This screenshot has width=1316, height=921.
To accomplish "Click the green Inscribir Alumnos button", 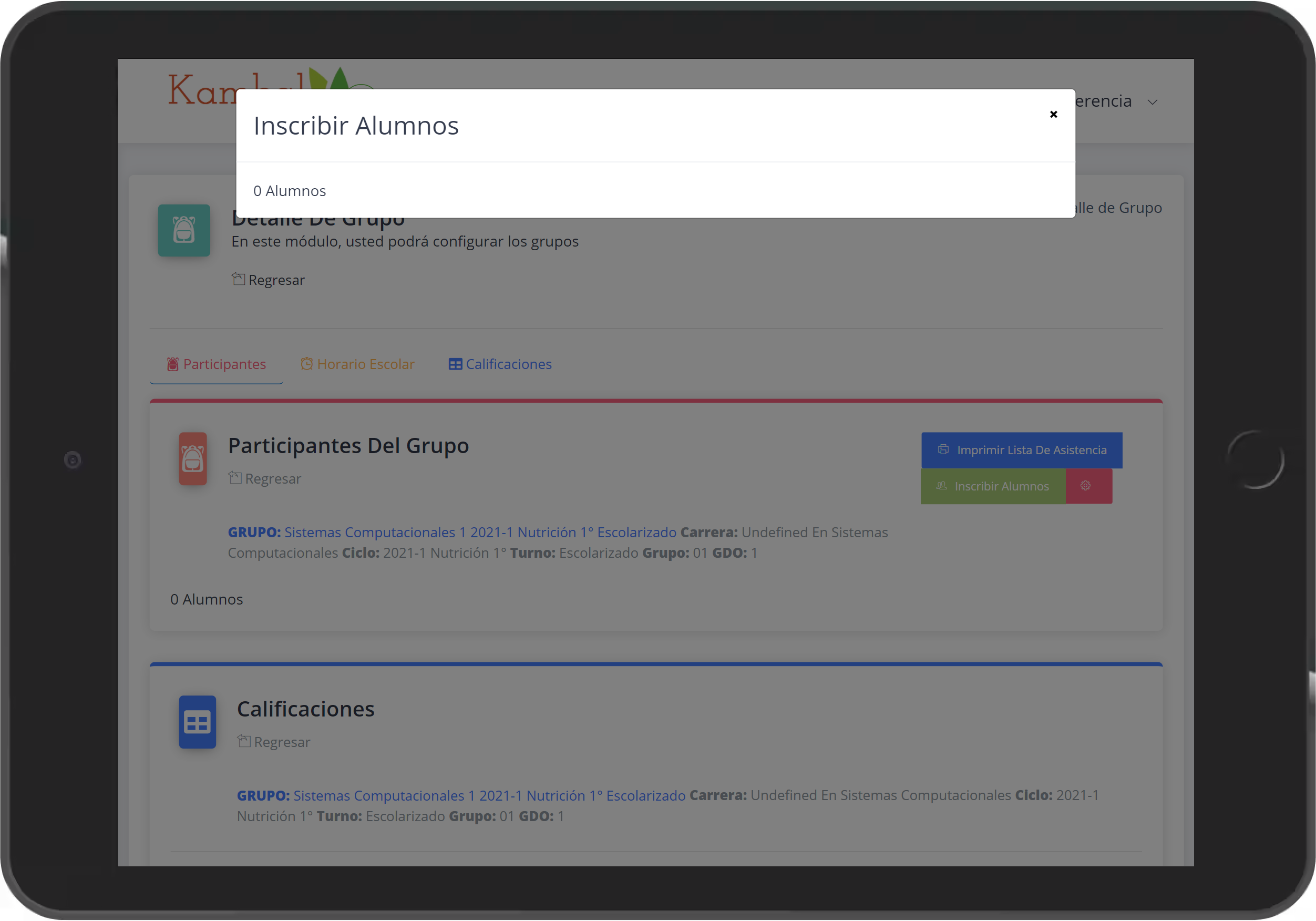I will [993, 486].
